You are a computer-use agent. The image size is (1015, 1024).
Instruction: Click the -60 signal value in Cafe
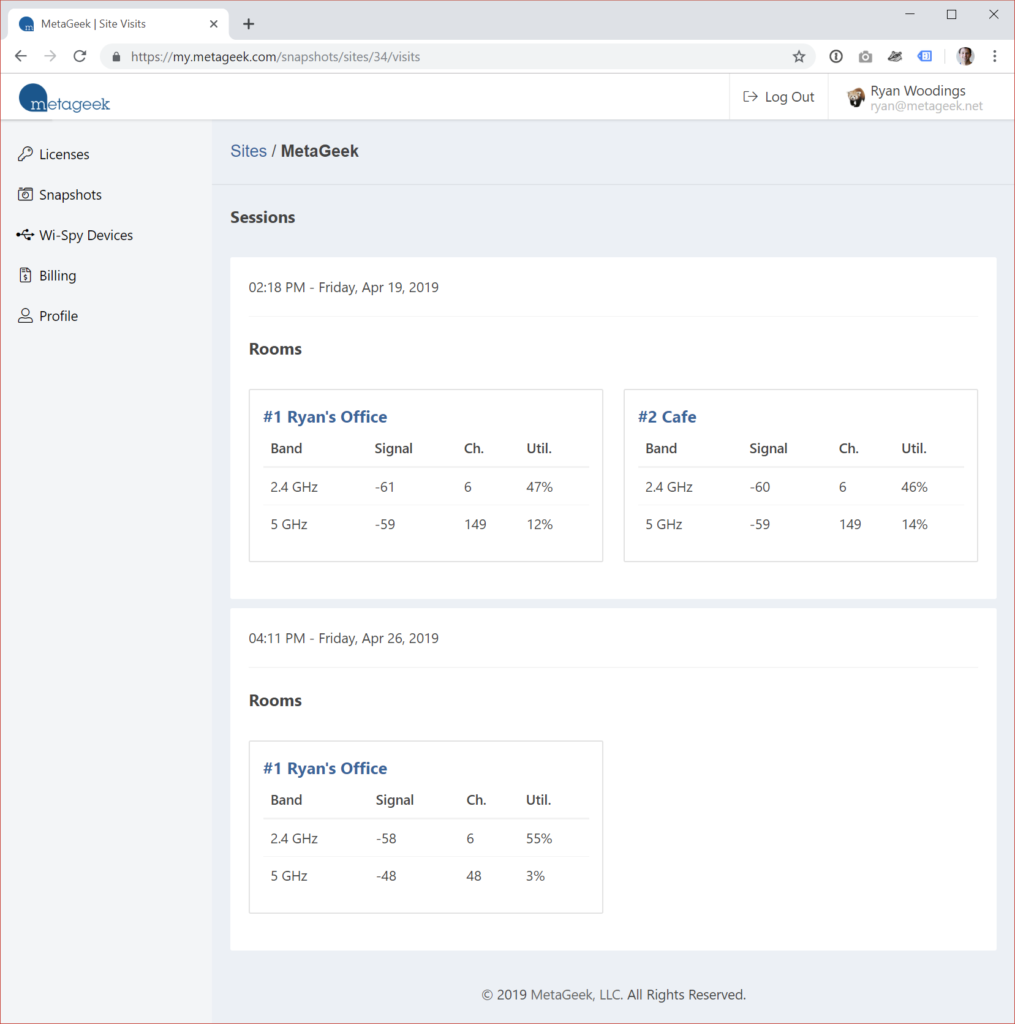coord(760,487)
